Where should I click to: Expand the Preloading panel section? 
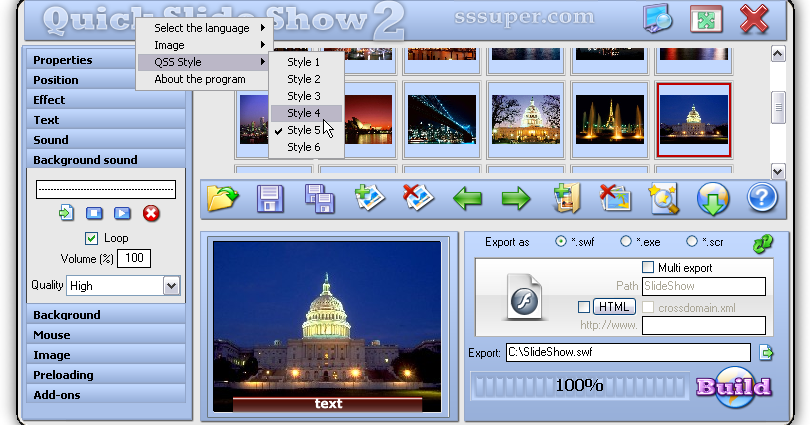pos(106,375)
